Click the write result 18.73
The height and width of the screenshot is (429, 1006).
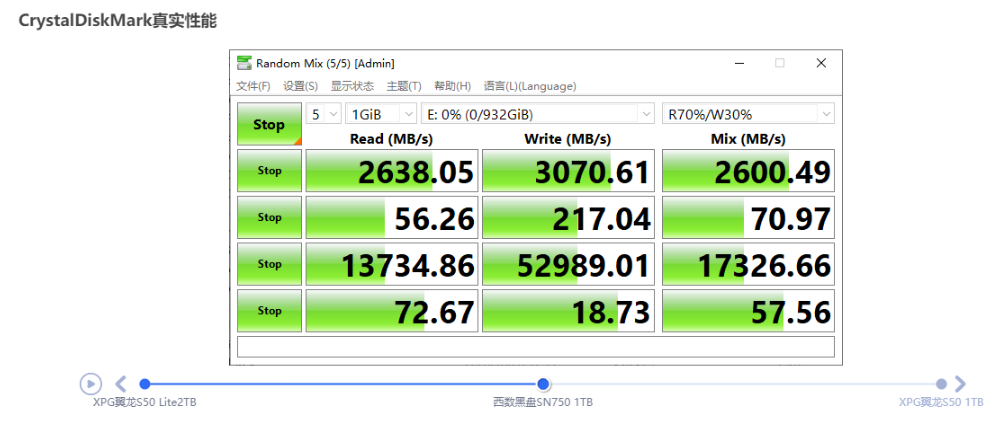568,310
